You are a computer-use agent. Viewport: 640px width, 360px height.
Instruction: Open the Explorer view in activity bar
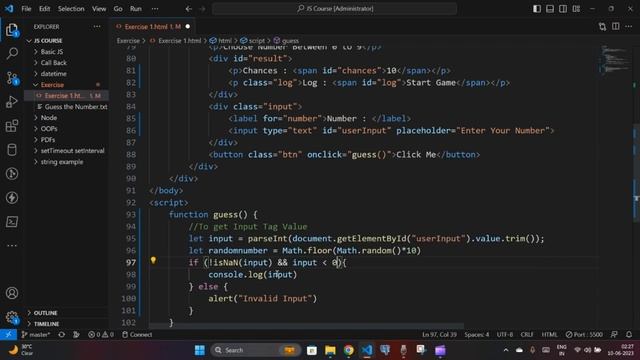12,30
